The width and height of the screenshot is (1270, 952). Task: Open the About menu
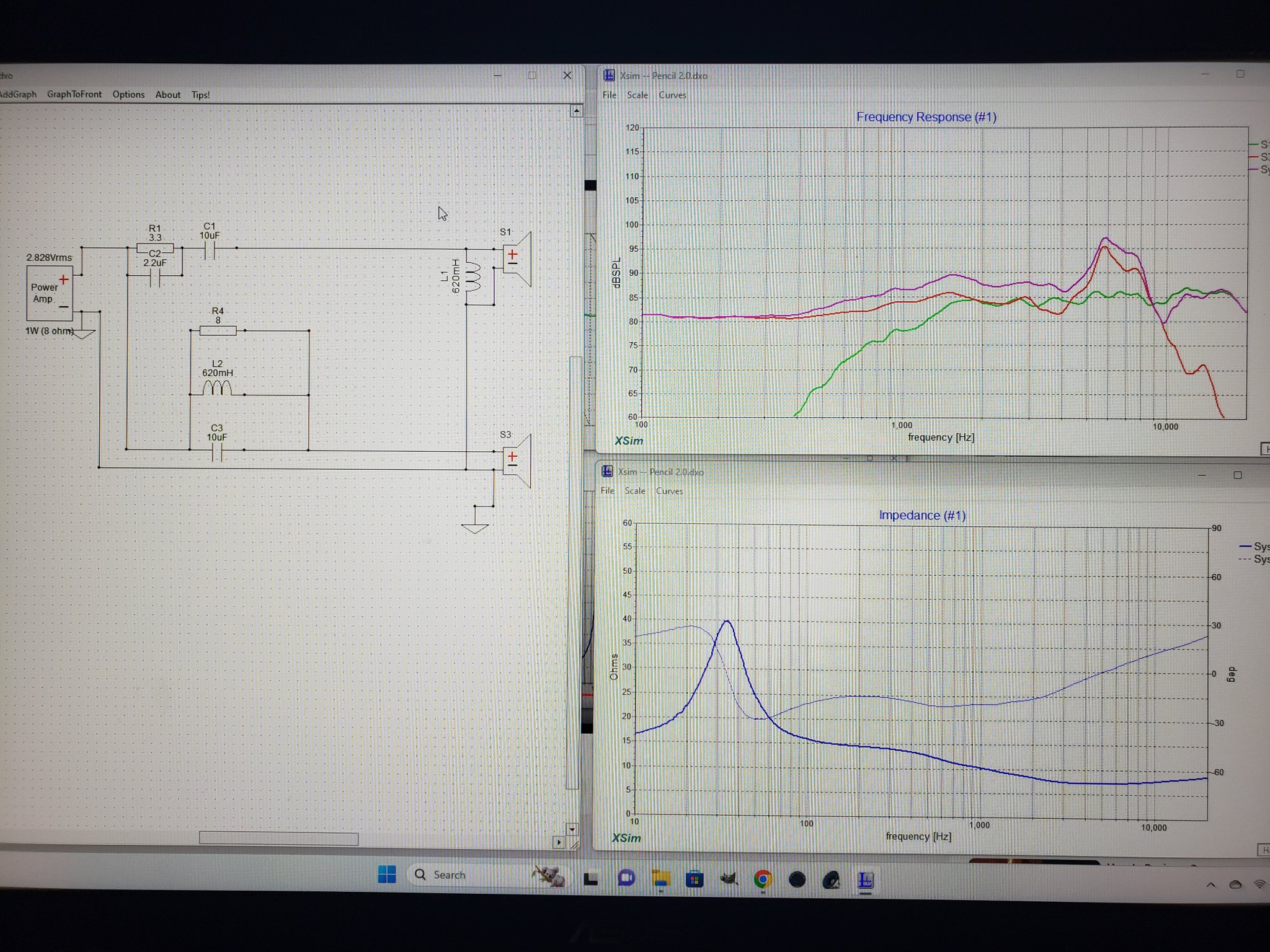pyautogui.click(x=168, y=94)
